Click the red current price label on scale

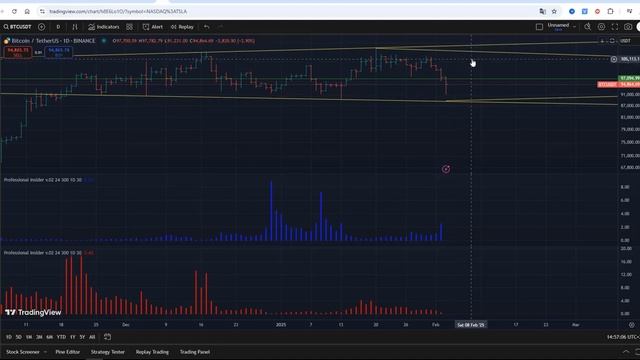pyautogui.click(x=618, y=84)
